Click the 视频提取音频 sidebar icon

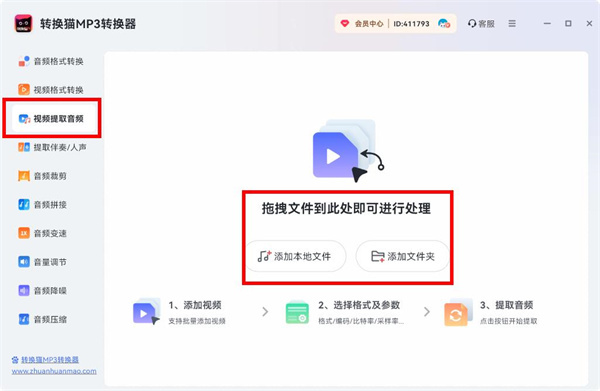pos(24,119)
